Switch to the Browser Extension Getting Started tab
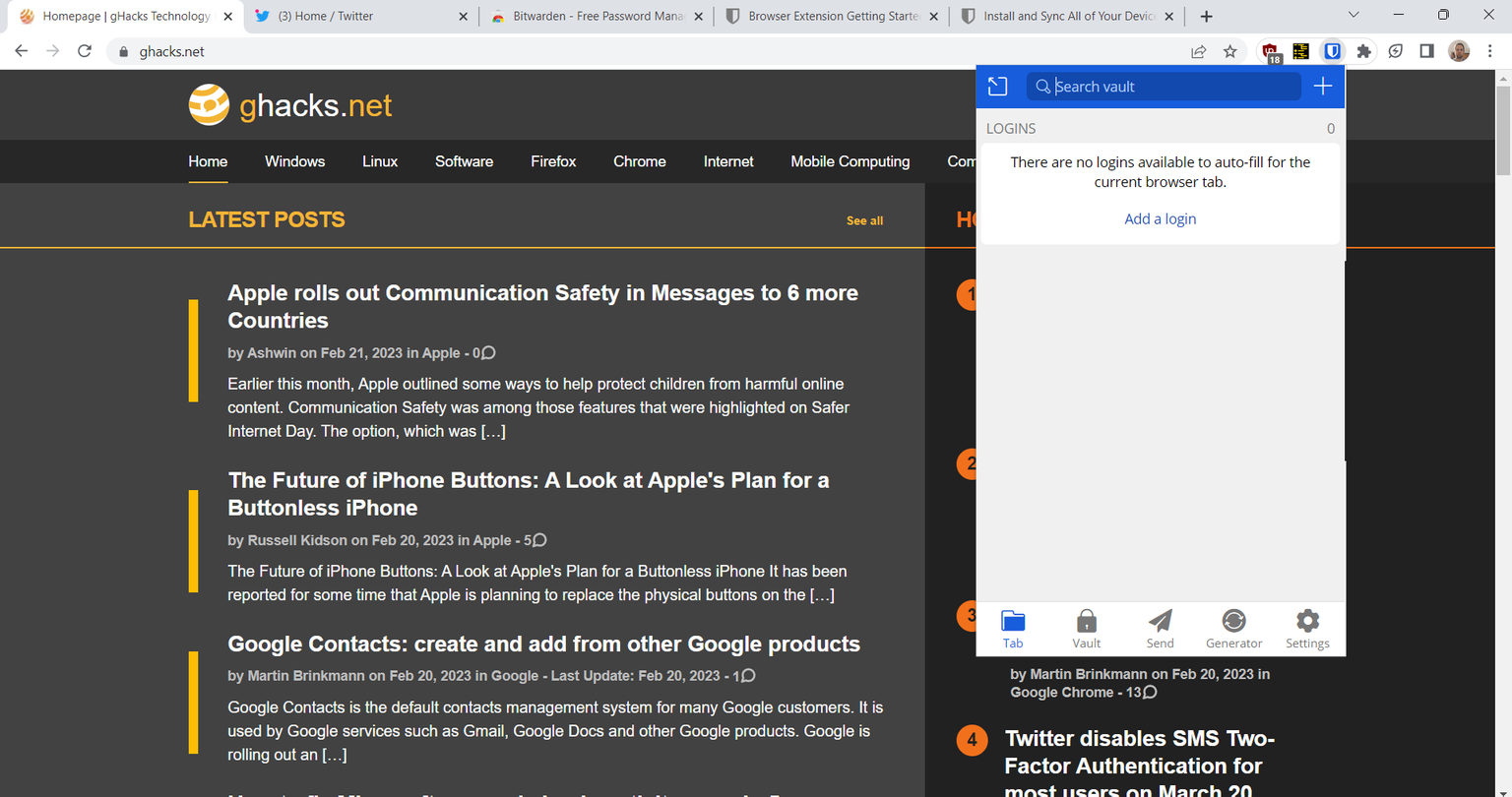 (x=833, y=16)
